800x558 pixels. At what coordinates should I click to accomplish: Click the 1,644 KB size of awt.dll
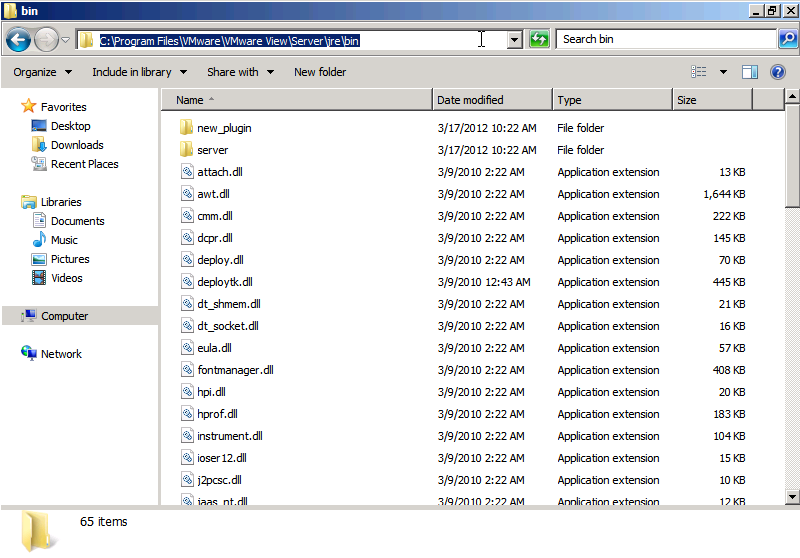pyautogui.click(x=724, y=194)
